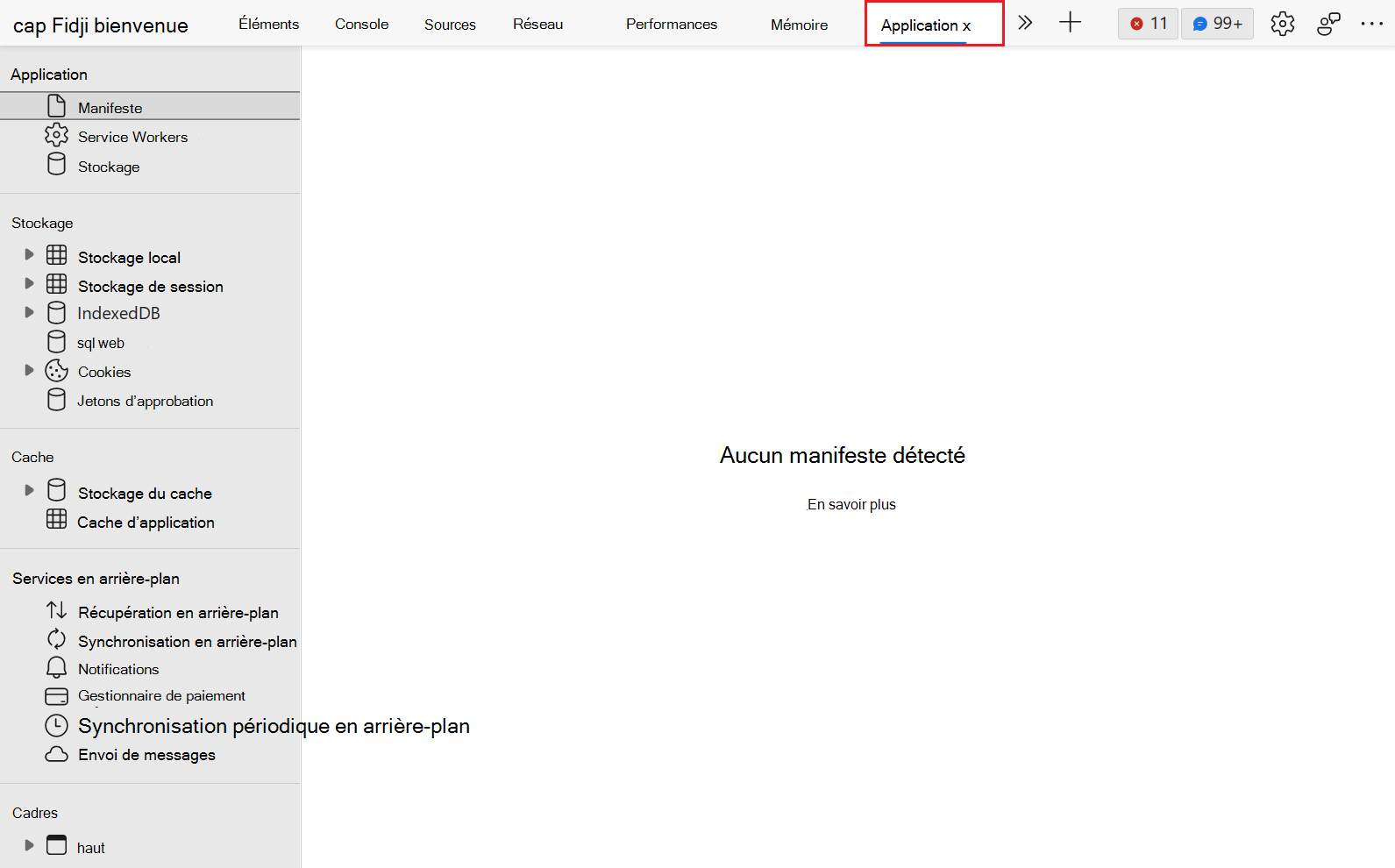Click the IndexedDB database icon

click(56, 312)
